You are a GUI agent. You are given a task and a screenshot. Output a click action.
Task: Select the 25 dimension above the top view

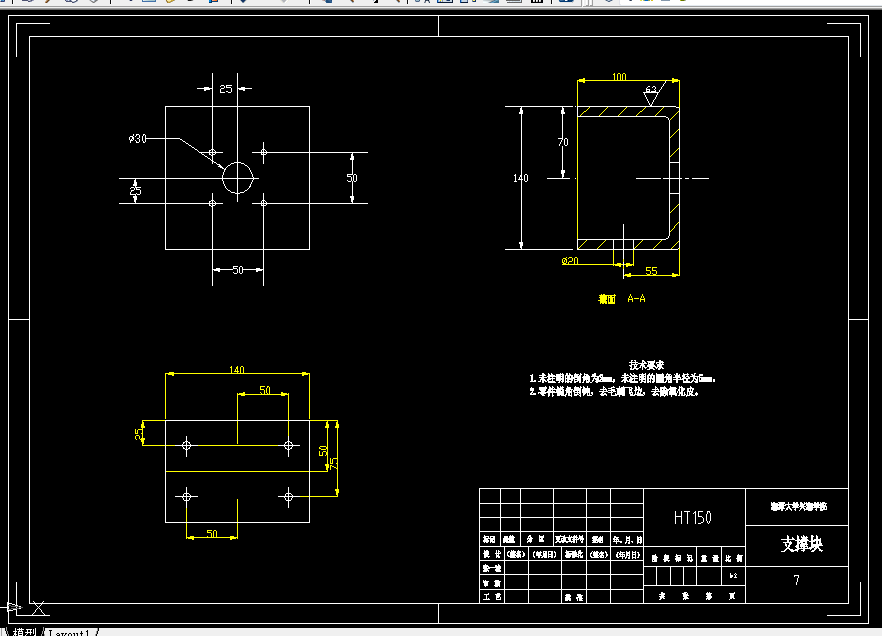[x=226, y=89]
